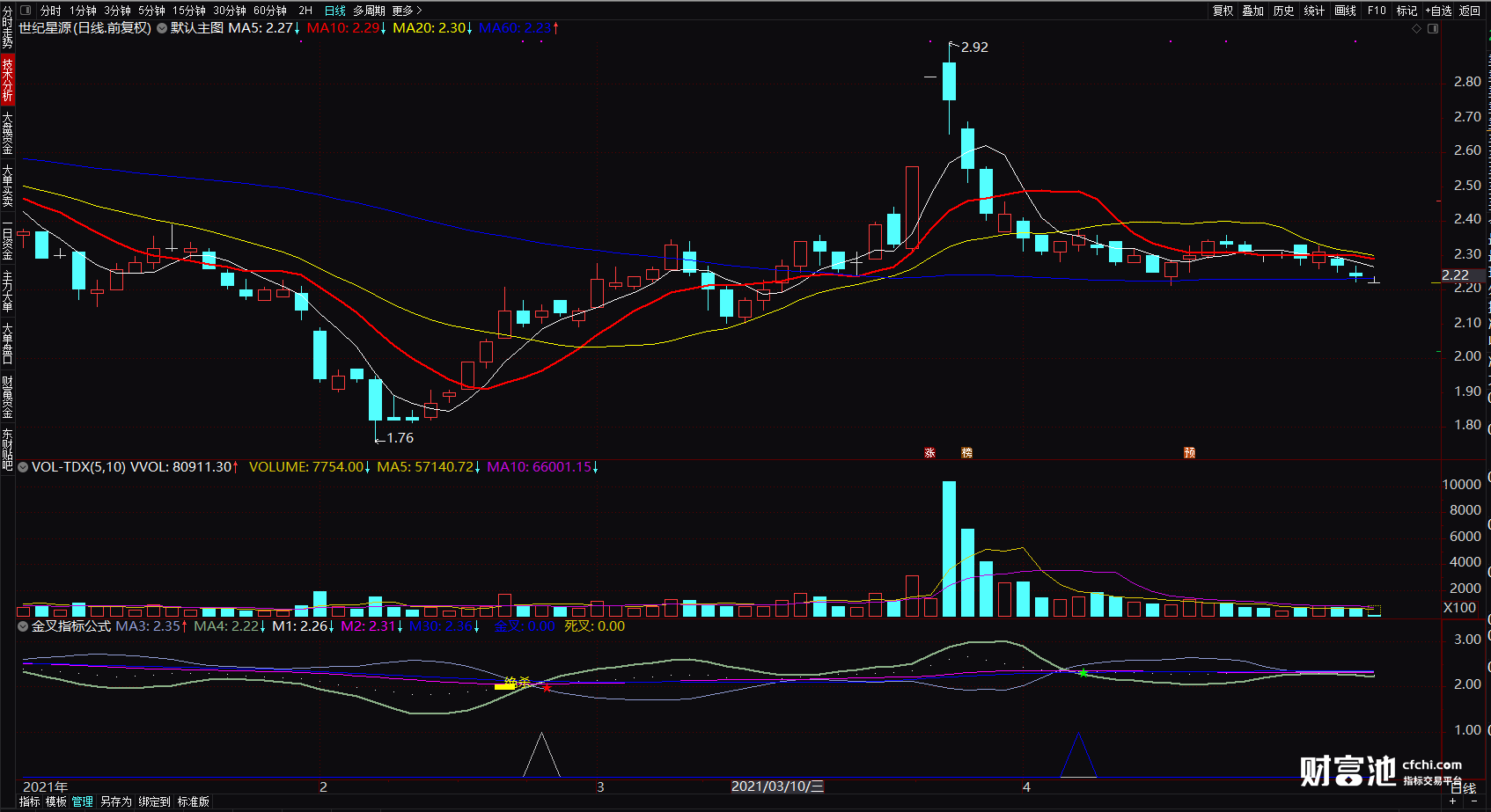This screenshot has width=1491, height=812.
Task: Click the MA20: 2.30 value
Action: coord(430,28)
